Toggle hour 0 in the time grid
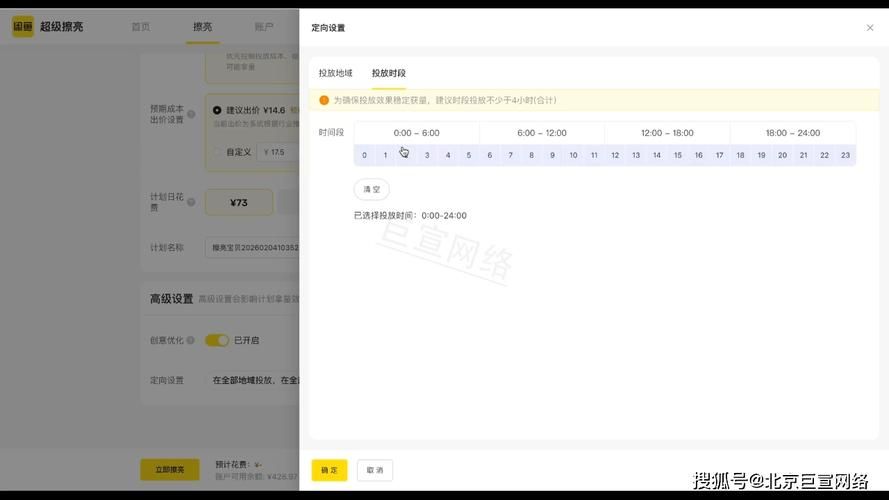 point(364,155)
